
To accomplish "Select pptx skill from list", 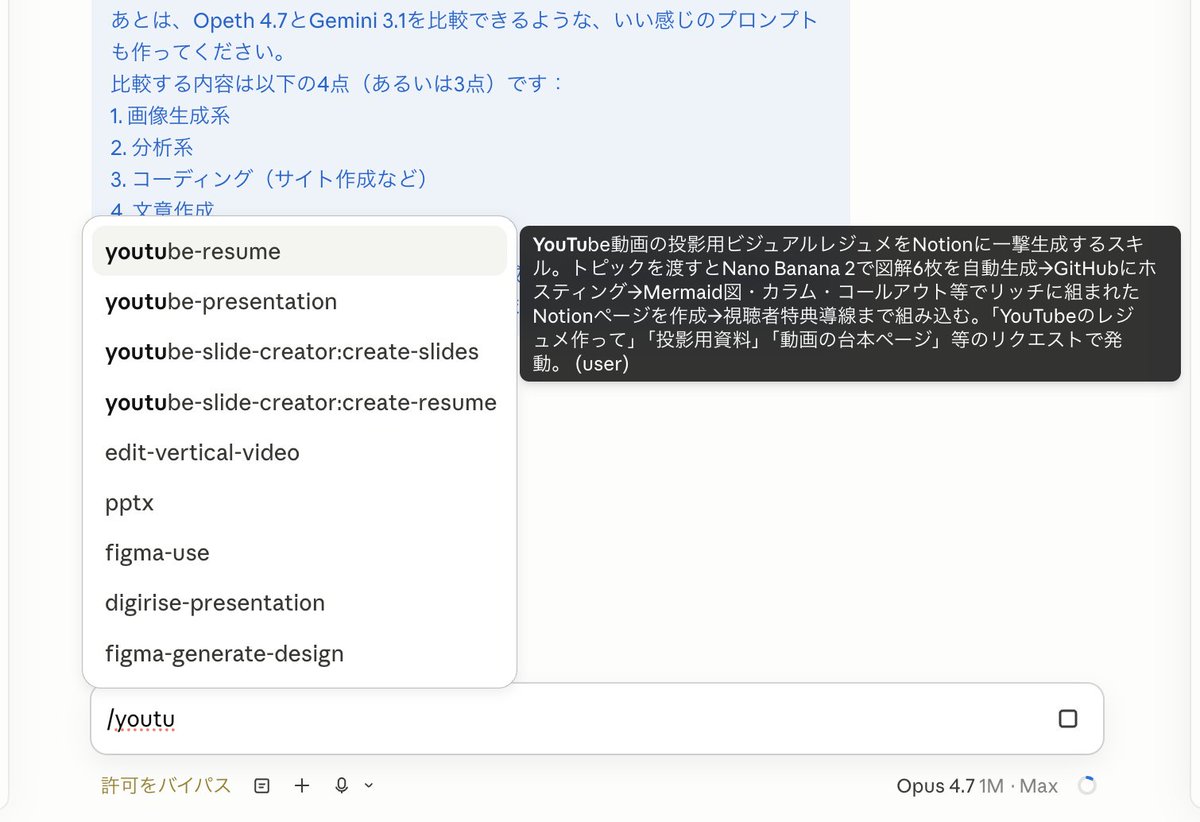I will [299, 502].
